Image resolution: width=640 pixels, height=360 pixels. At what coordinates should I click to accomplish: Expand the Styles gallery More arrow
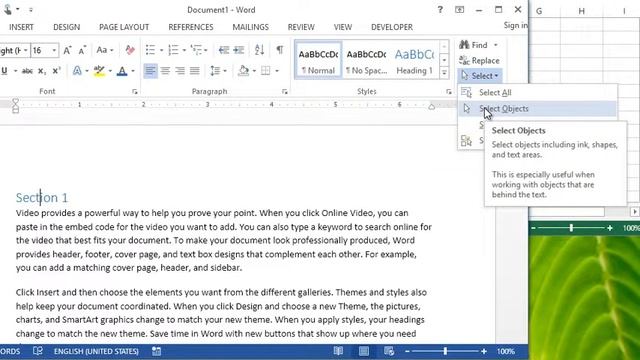[x=444, y=73]
